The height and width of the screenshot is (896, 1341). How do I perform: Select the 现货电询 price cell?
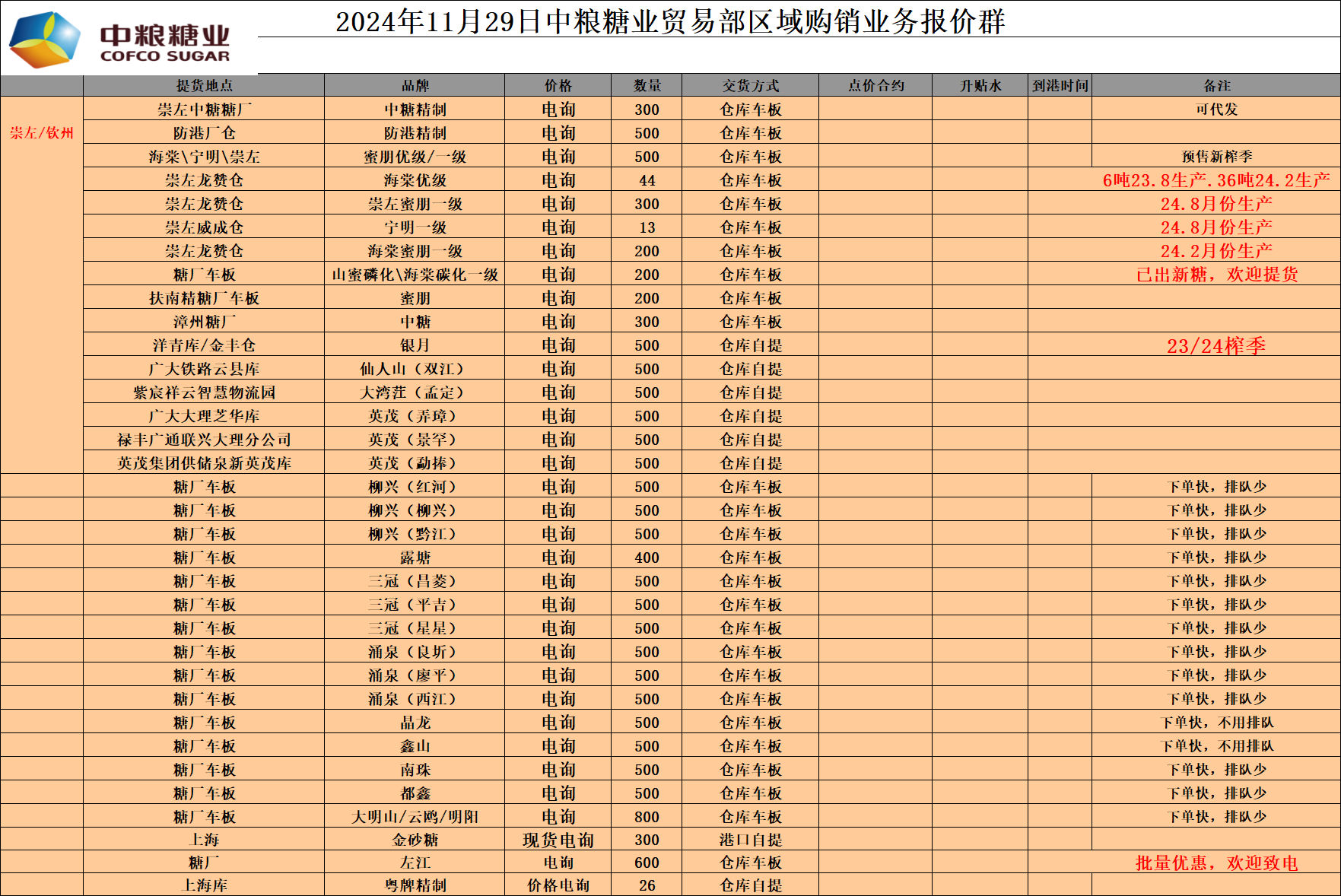pos(558,840)
